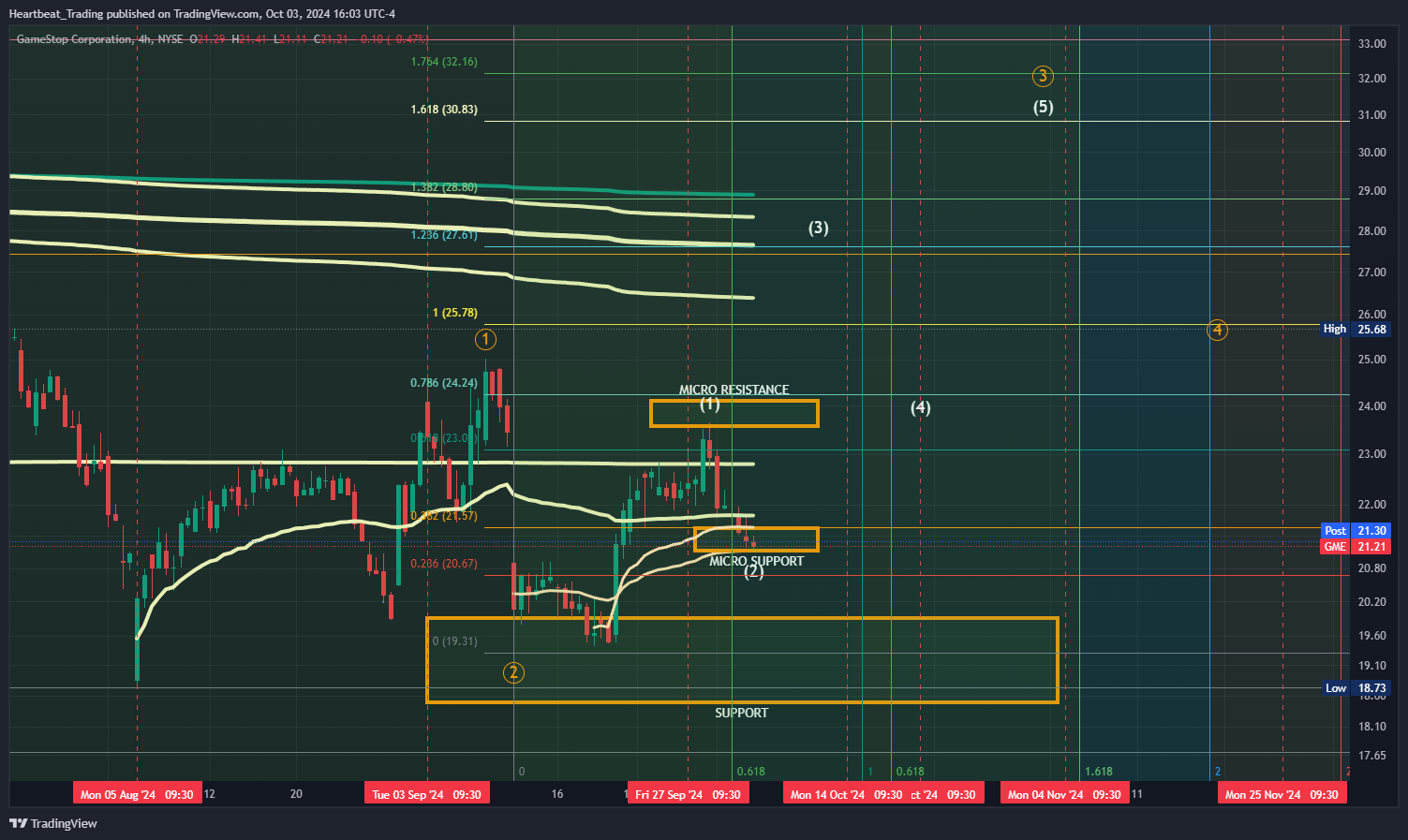Click the white (5) wave label
The image size is (1408, 840).
point(1044,107)
